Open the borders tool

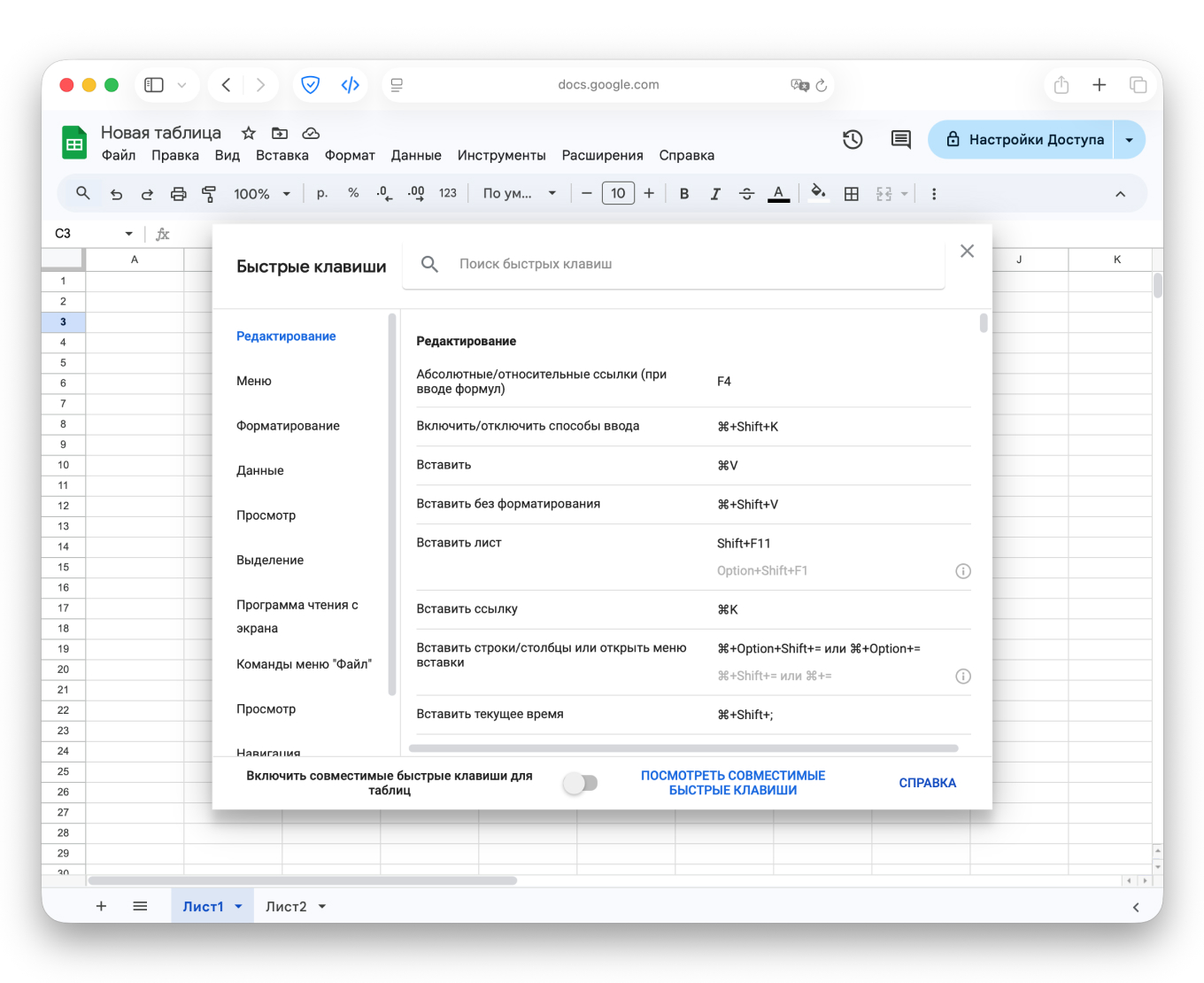click(851, 194)
